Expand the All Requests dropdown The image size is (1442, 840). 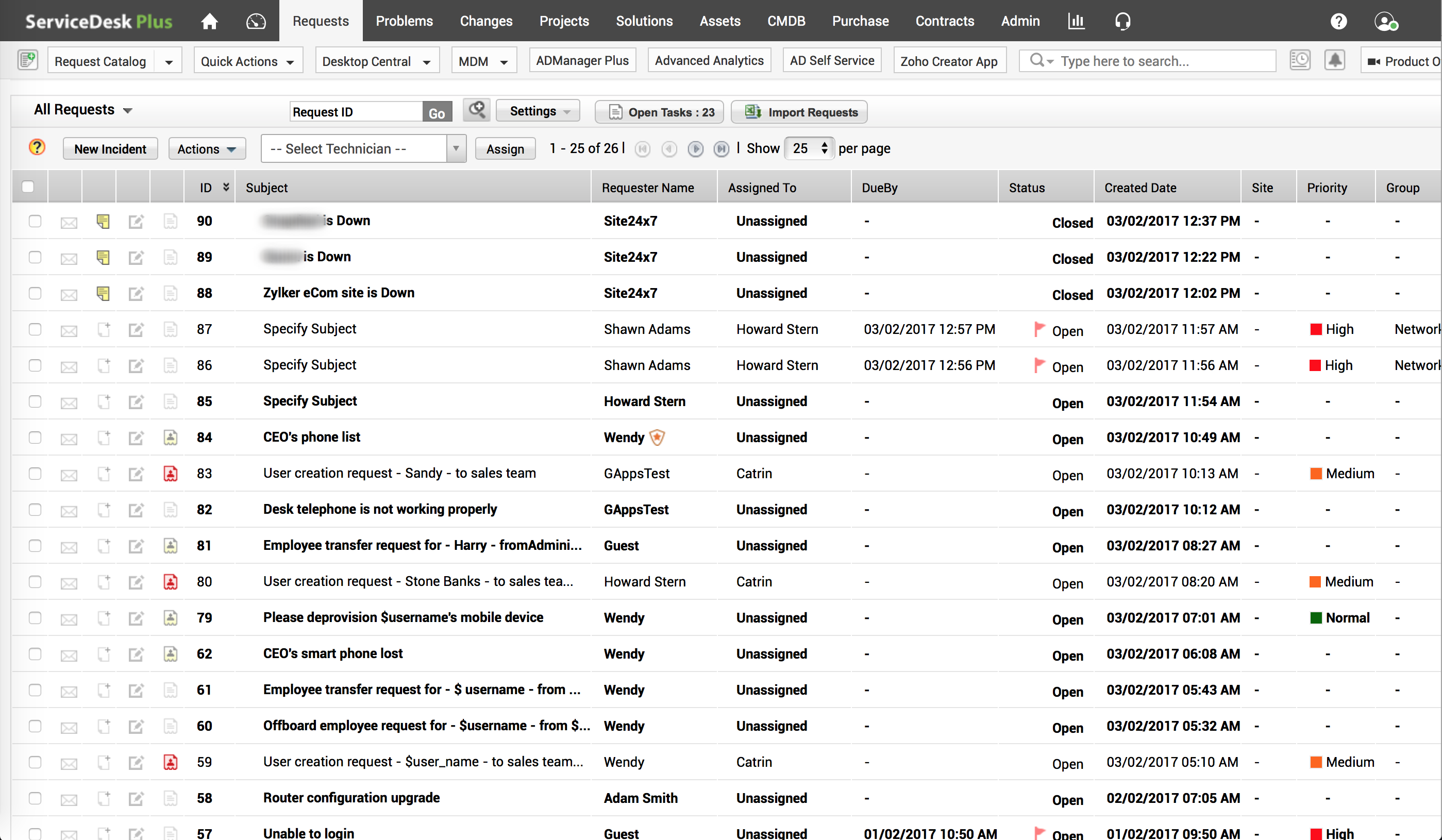point(83,109)
